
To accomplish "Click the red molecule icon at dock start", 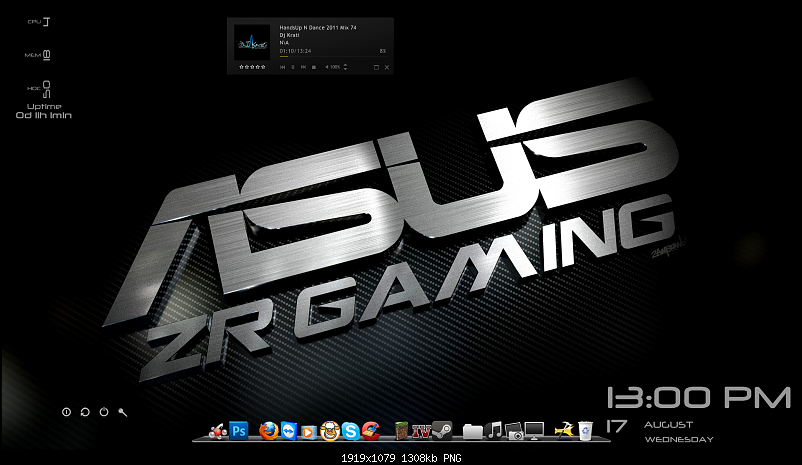I will tap(218, 432).
